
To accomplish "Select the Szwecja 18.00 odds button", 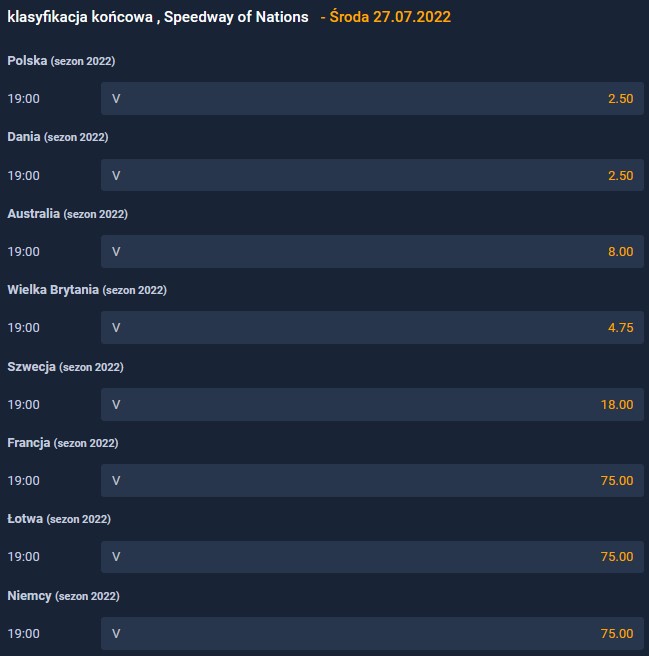I will [x=372, y=404].
